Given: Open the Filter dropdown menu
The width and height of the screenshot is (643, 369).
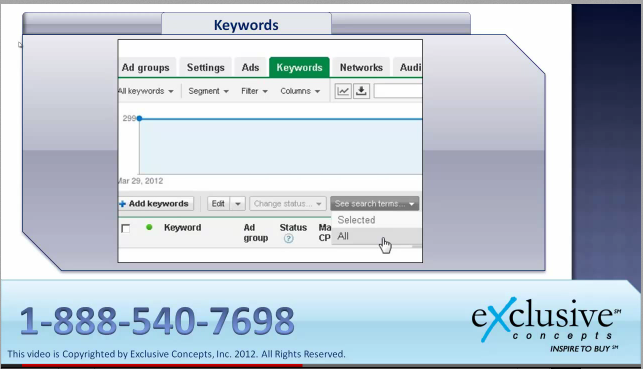Looking at the screenshot, I should 254,91.
